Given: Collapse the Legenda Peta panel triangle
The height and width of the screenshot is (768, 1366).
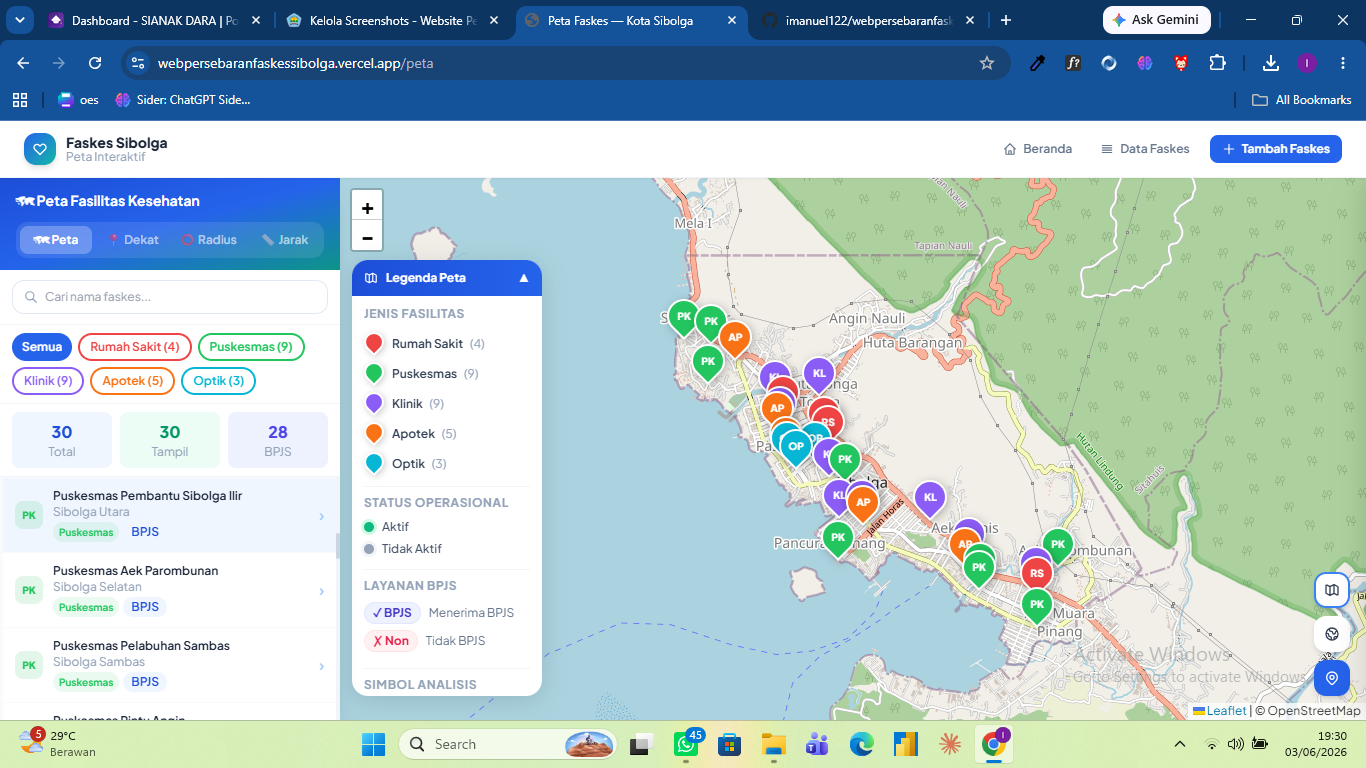Looking at the screenshot, I should (x=524, y=278).
